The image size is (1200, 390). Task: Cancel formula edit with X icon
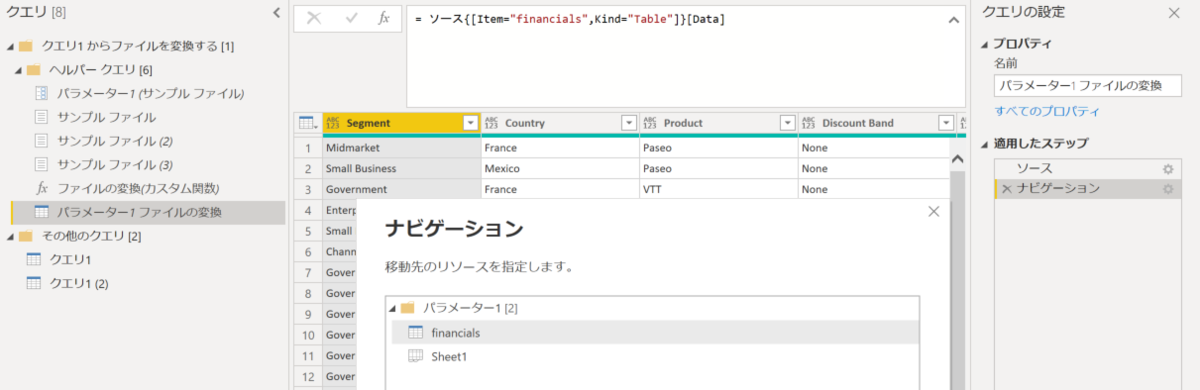coord(314,18)
